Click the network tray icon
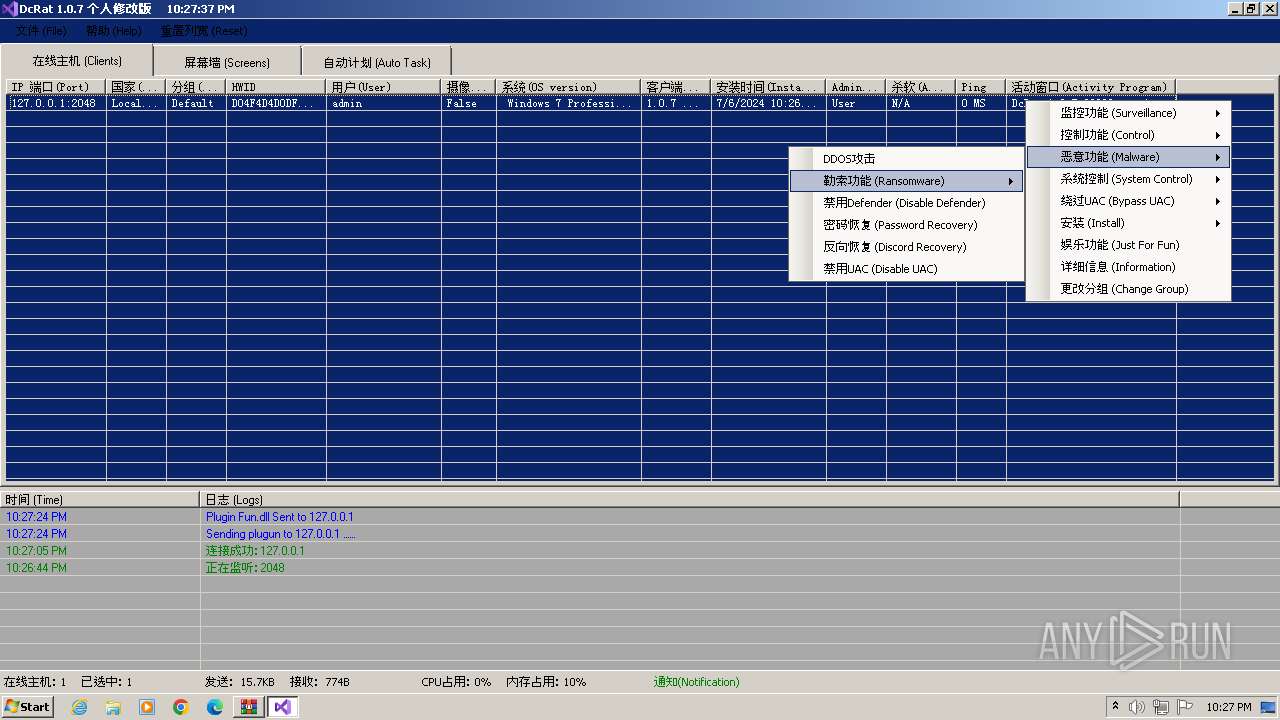This screenshot has height=720, width=1280. 1160,707
